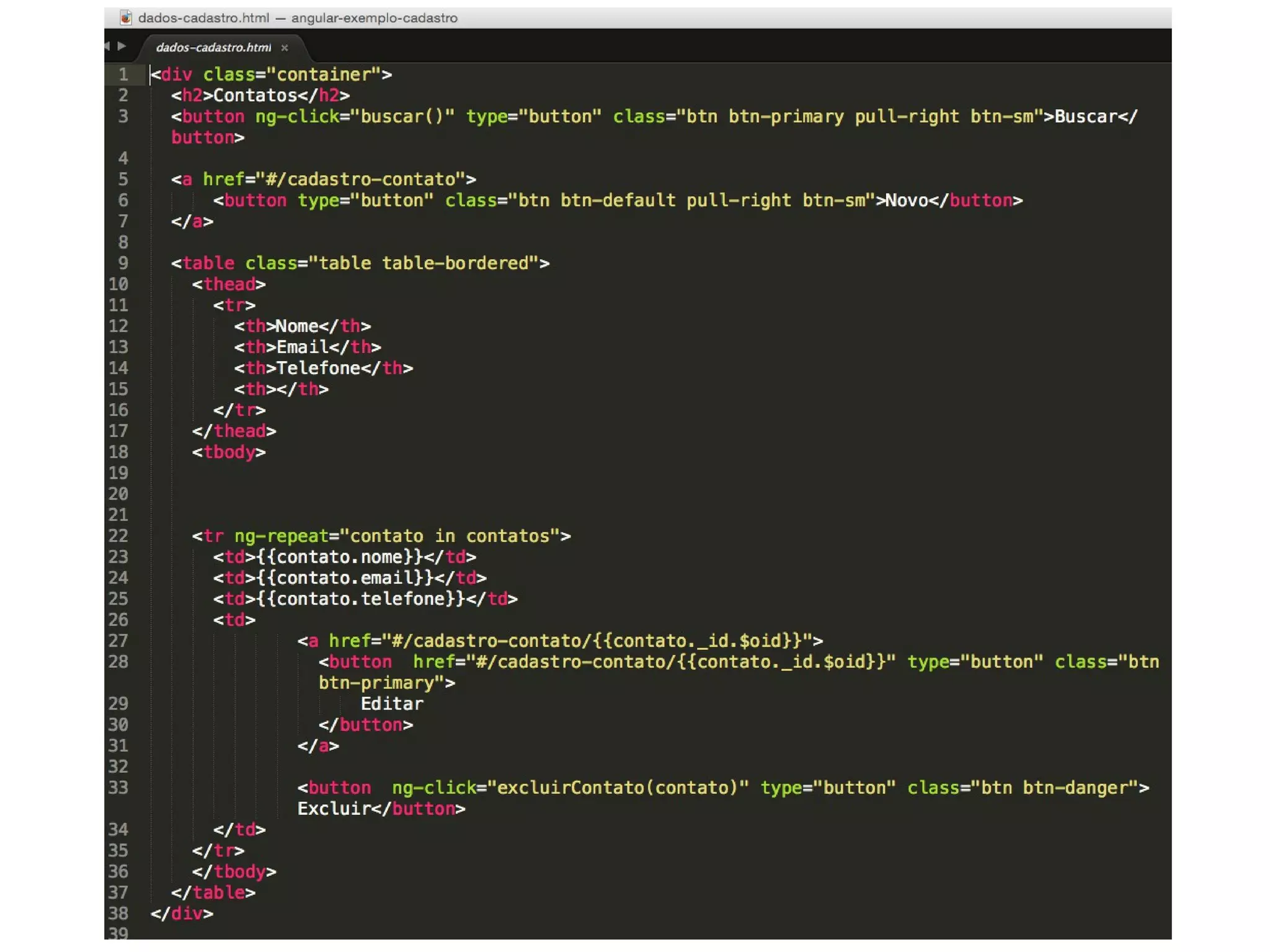The width and height of the screenshot is (1270, 952).
Task: Click the excluirContato(contato) call text
Action: click(618, 788)
